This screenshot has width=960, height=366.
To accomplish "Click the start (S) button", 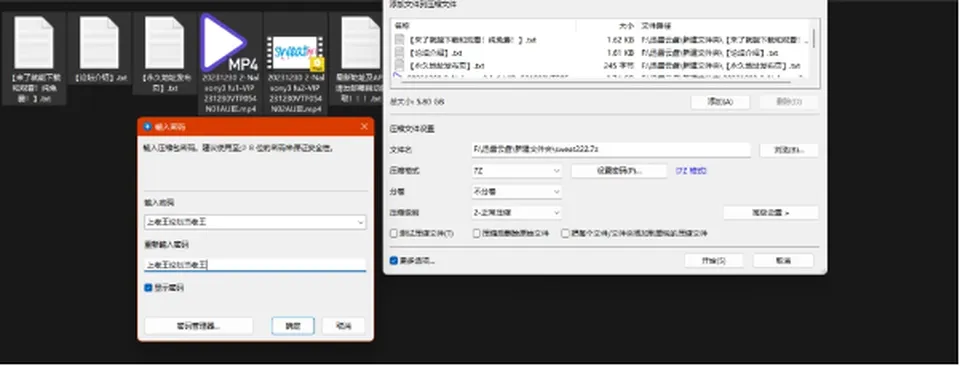I will 714,261.
